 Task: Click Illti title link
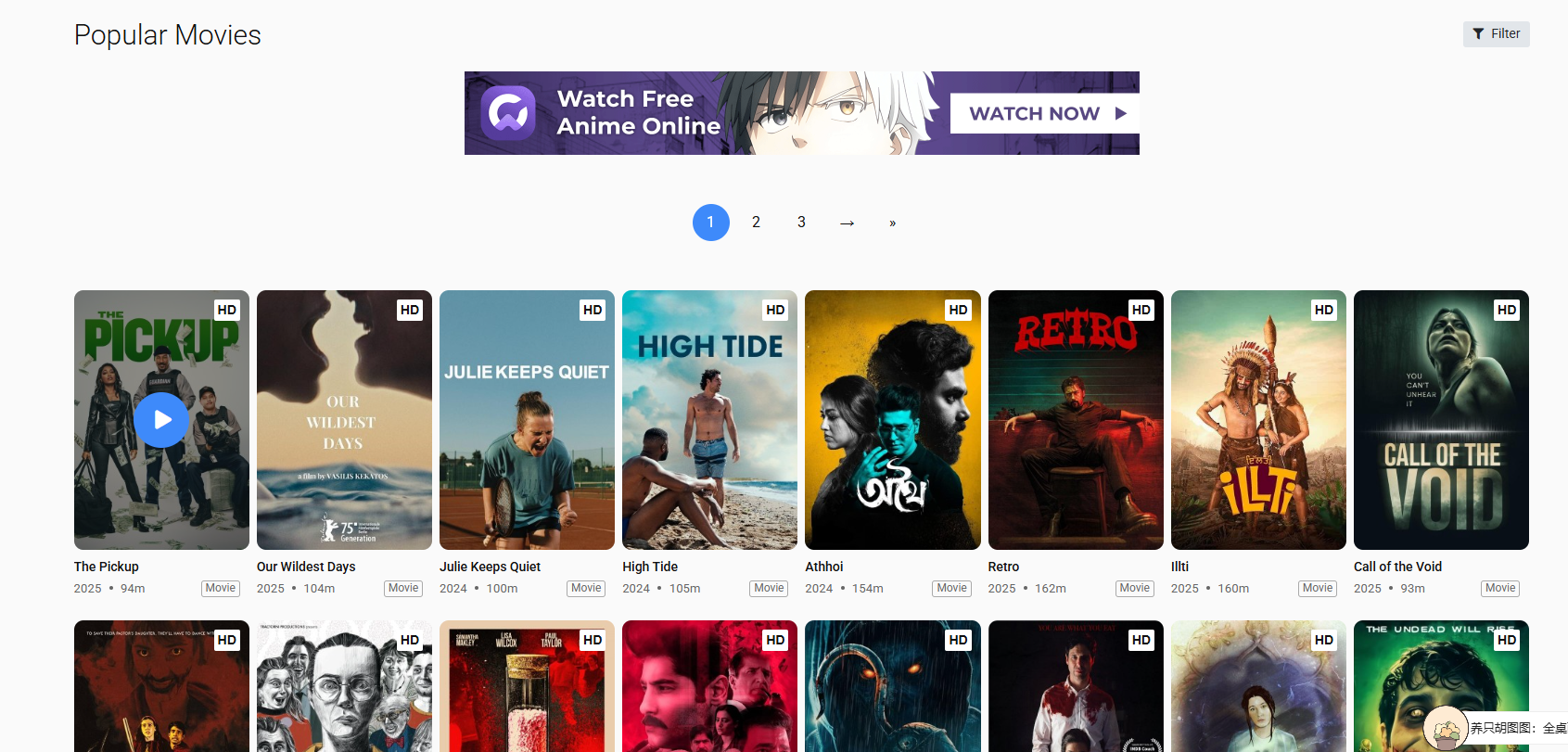coord(1179,567)
